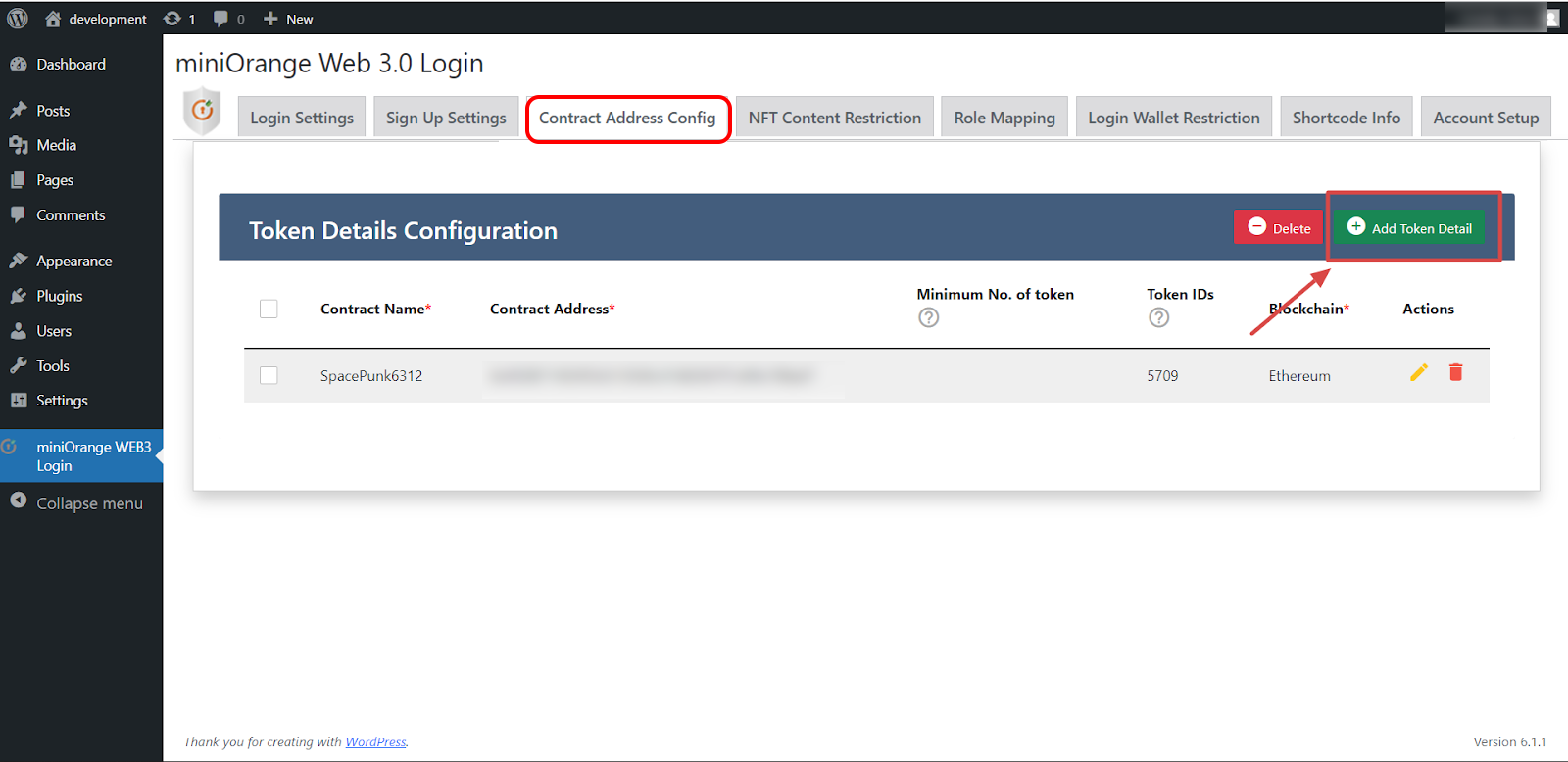
Task: Click the Settings icon in sidebar
Action: pos(18,400)
